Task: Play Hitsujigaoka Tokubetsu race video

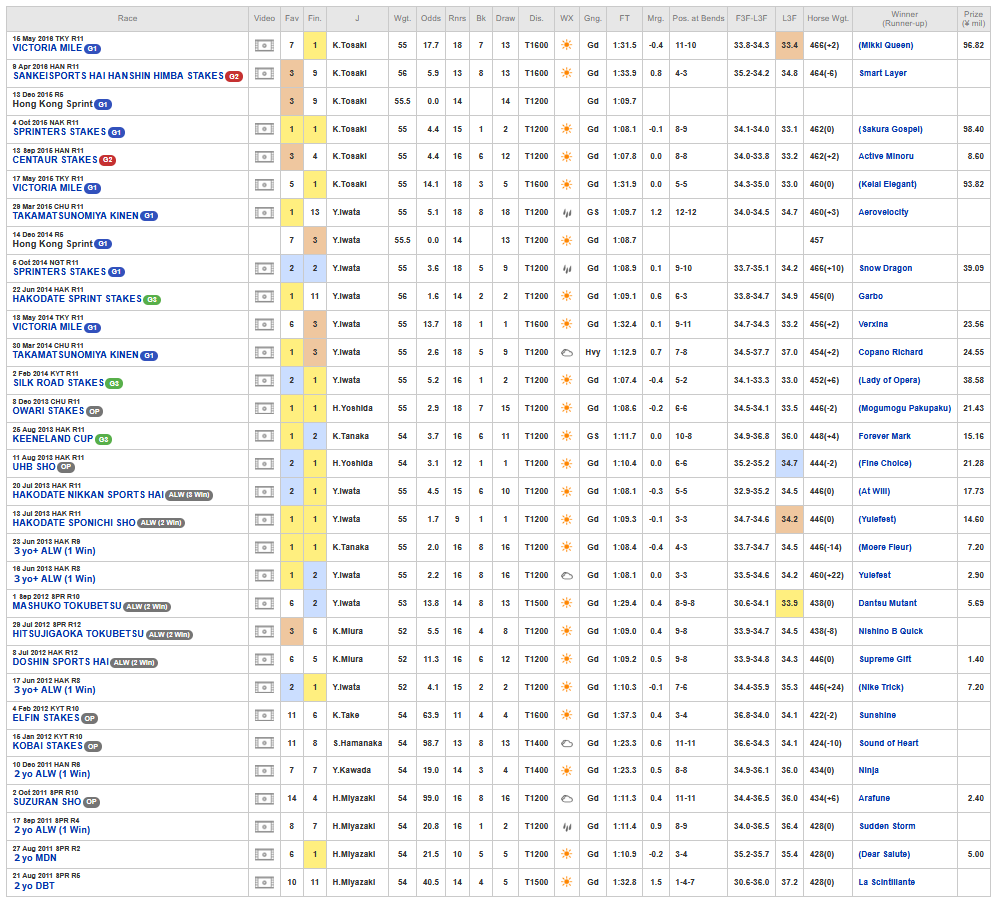Action: click(x=264, y=632)
